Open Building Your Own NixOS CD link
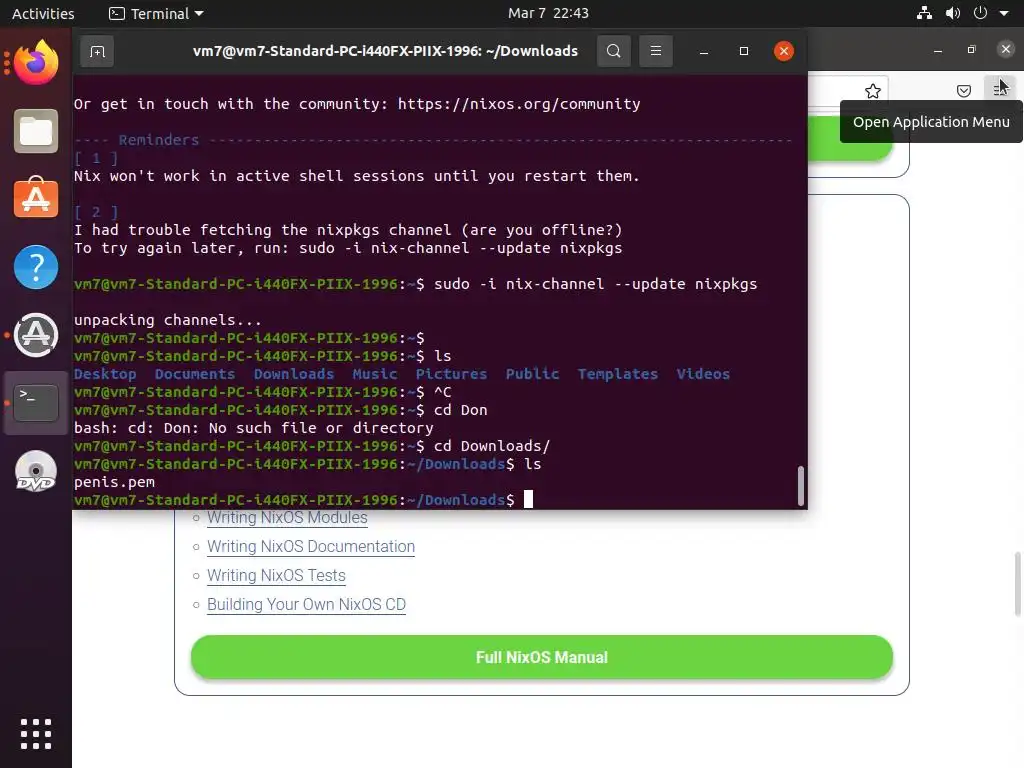Image resolution: width=1024 pixels, height=768 pixels. point(306,605)
